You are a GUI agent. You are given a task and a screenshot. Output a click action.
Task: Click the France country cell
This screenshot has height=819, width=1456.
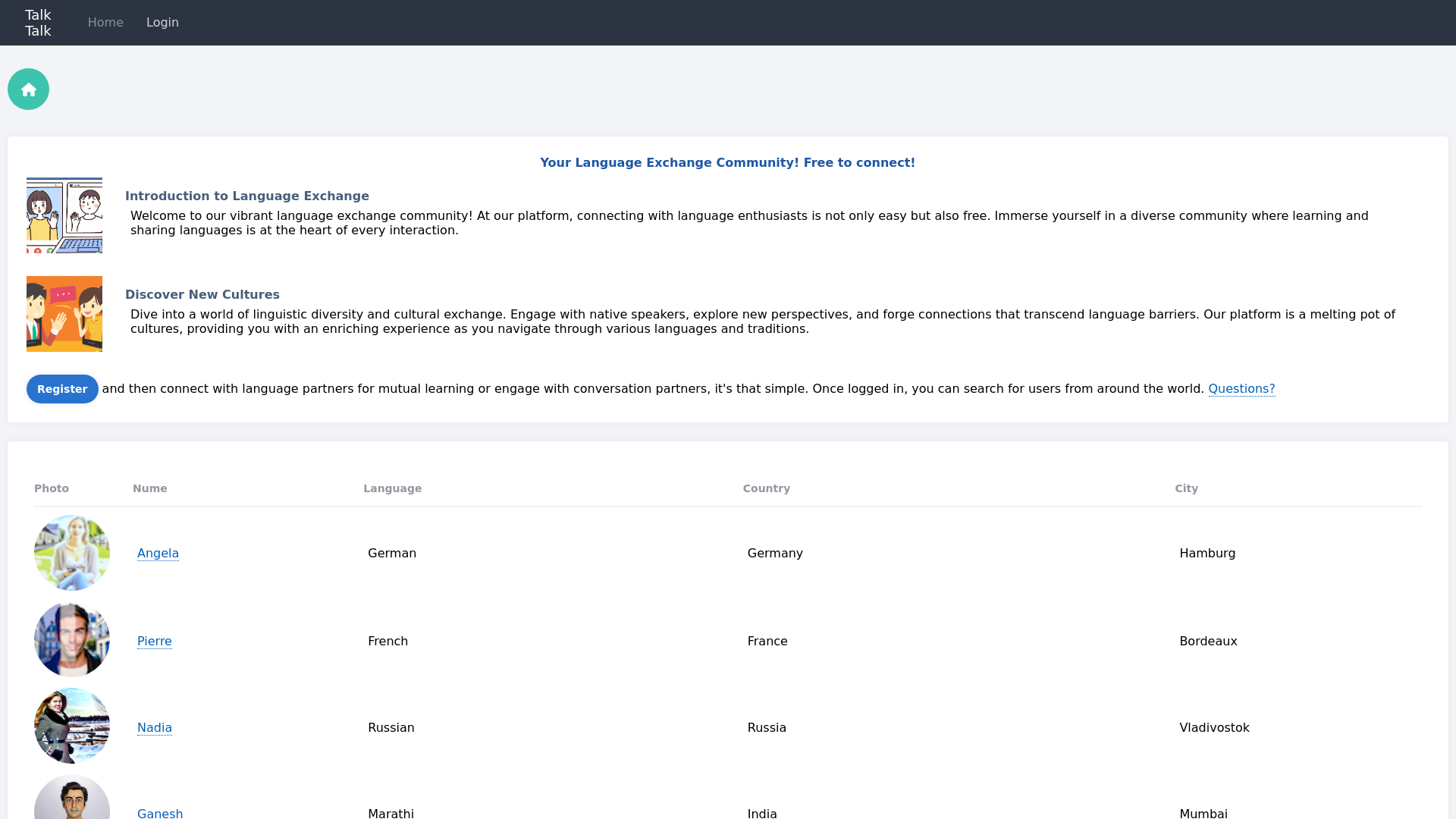[767, 642]
